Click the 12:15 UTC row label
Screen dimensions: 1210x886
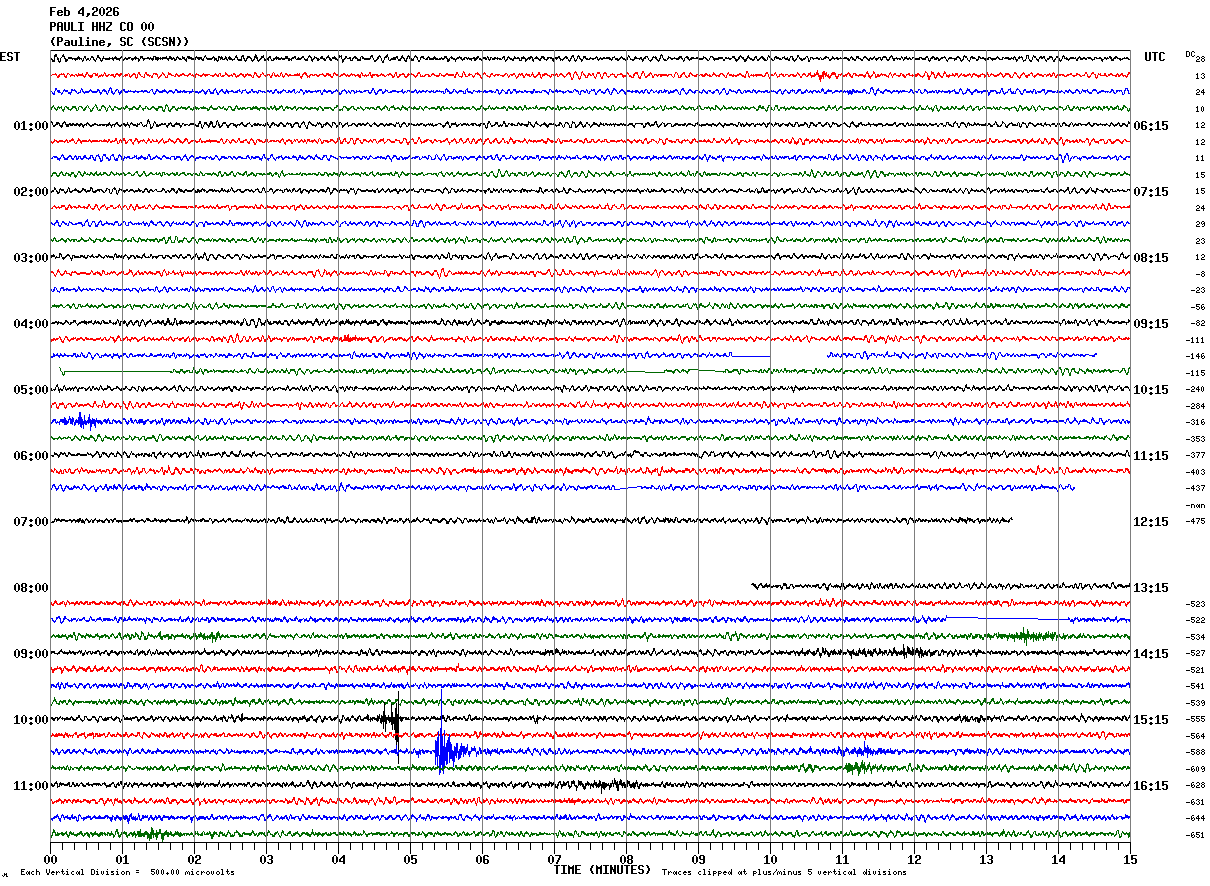point(1152,521)
